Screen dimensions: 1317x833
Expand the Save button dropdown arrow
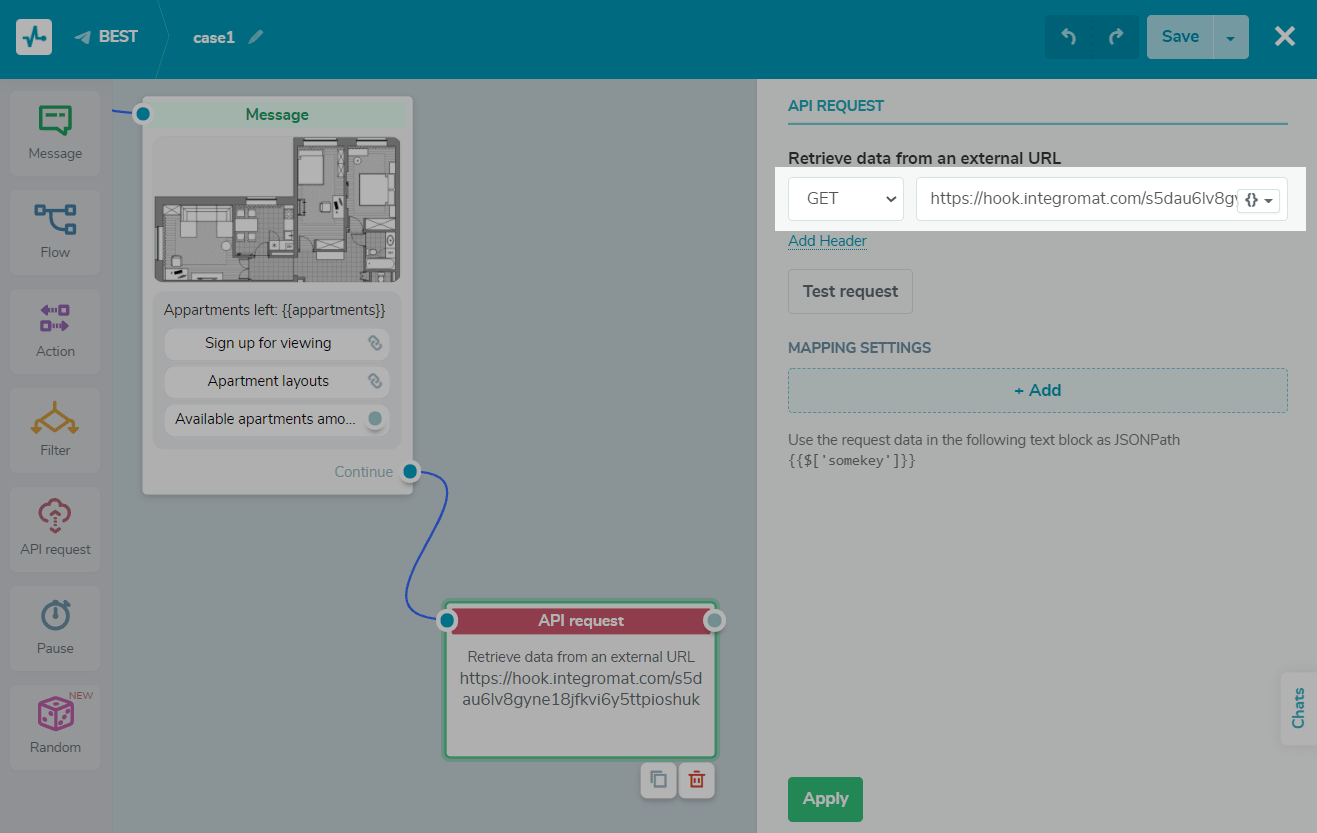1230,38
